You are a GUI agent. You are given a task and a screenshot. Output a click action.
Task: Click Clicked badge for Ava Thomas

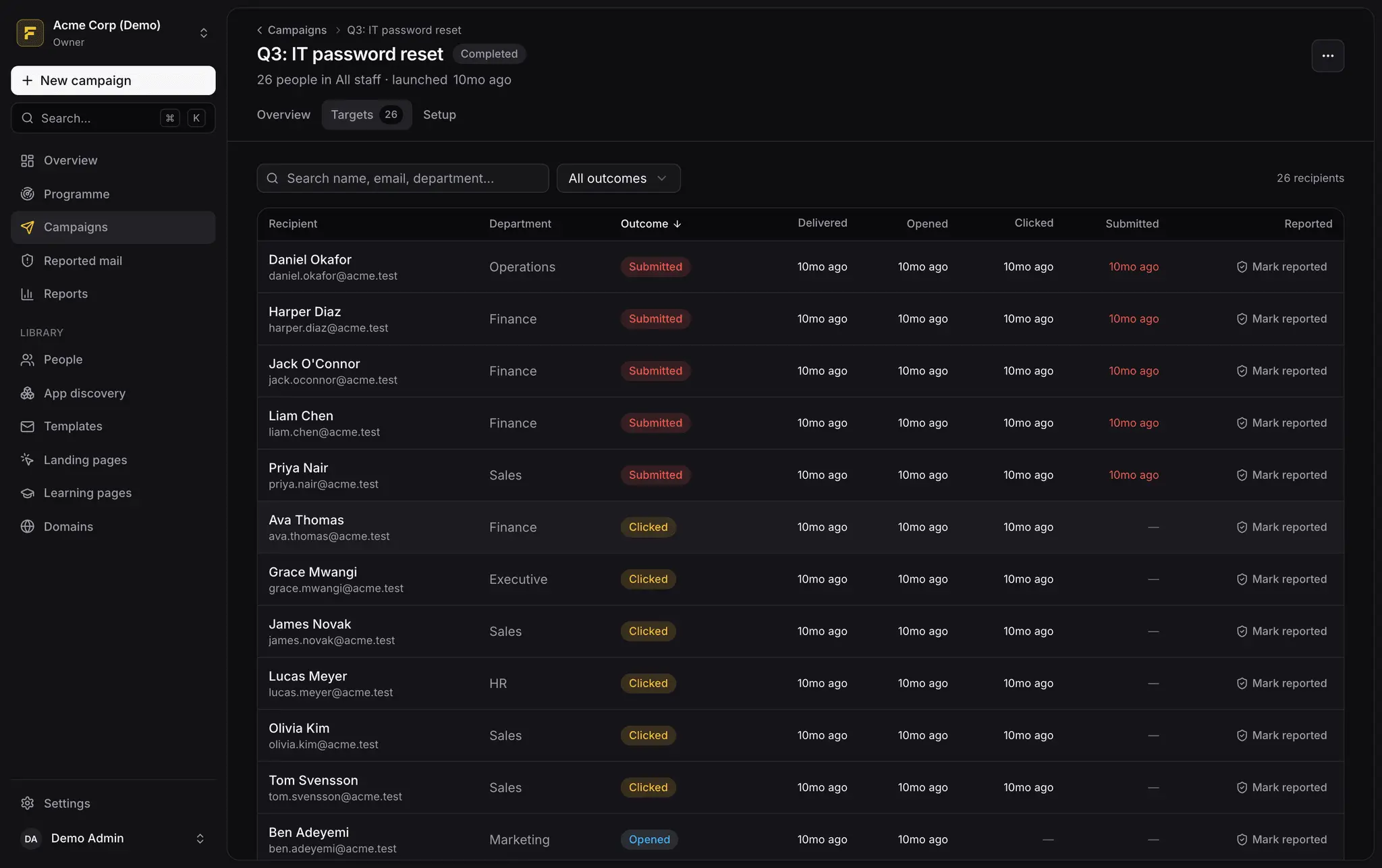(x=648, y=527)
